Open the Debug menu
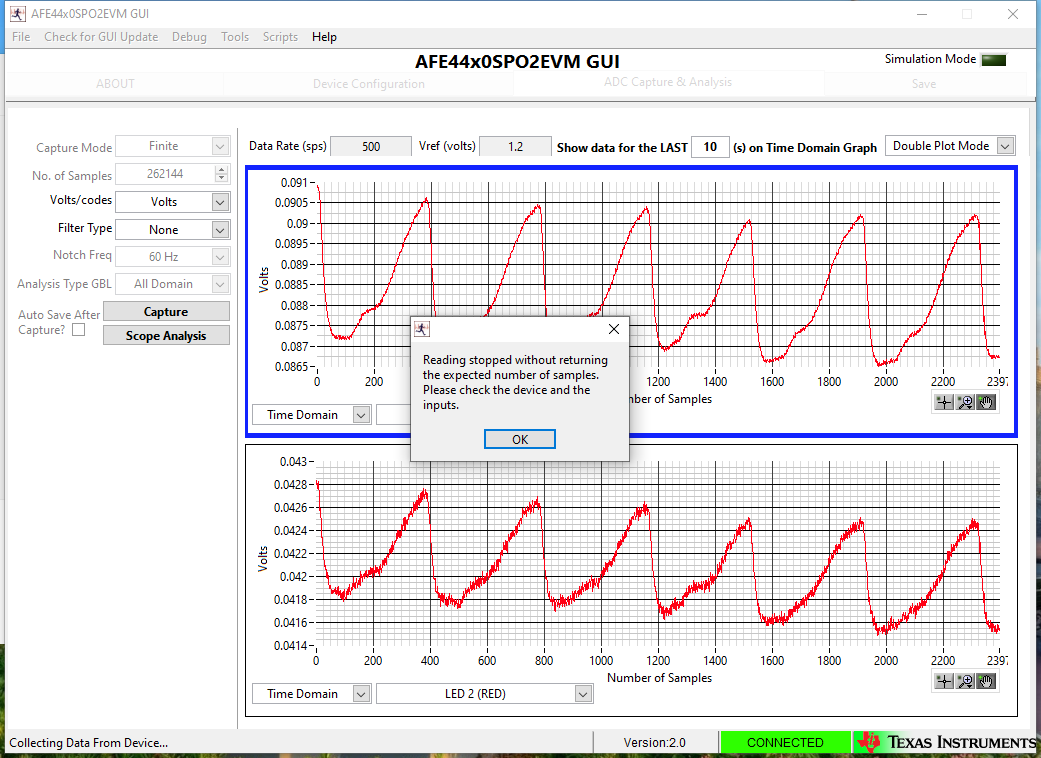The width and height of the screenshot is (1041, 758). (189, 37)
